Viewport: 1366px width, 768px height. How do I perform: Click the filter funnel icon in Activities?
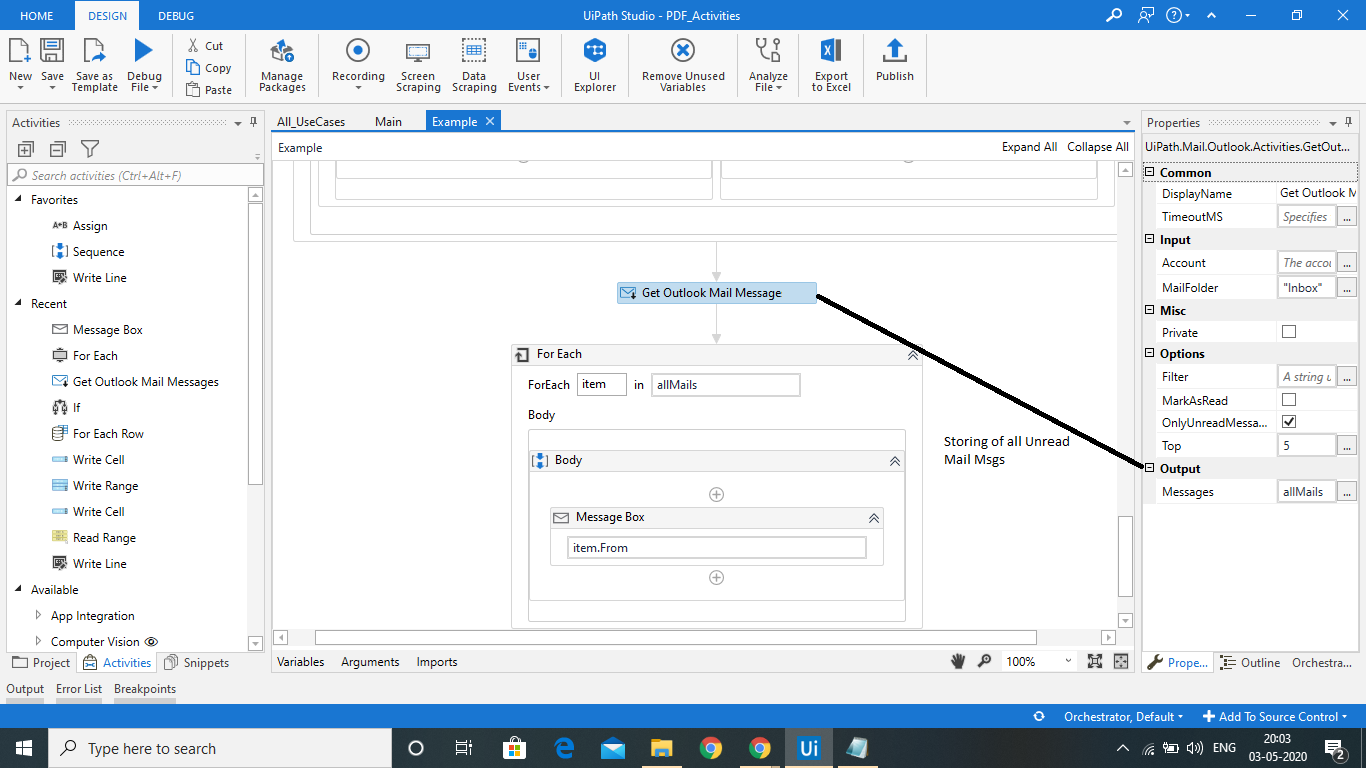90,149
